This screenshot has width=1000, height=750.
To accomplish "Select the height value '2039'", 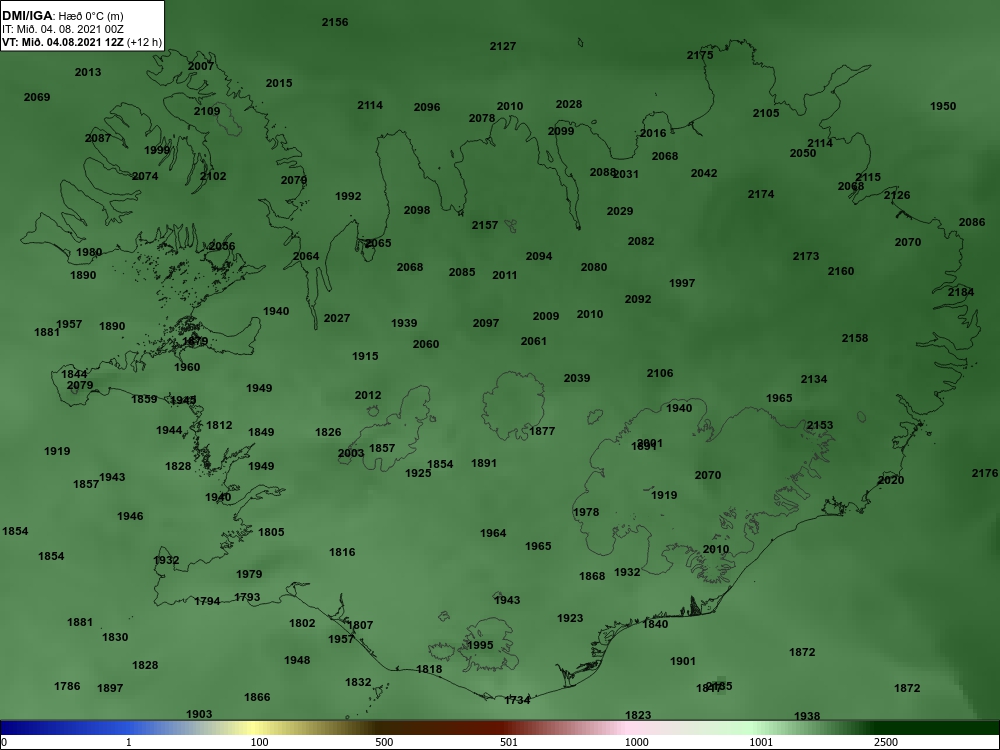I will click(577, 378).
